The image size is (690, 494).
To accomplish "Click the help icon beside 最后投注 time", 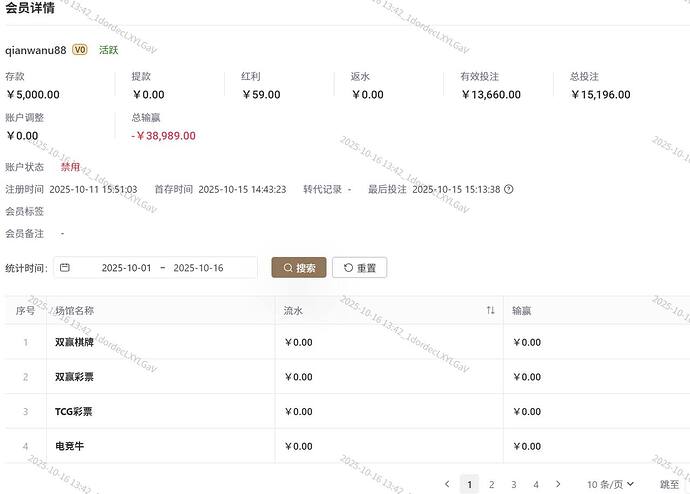I will (x=509, y=189).
